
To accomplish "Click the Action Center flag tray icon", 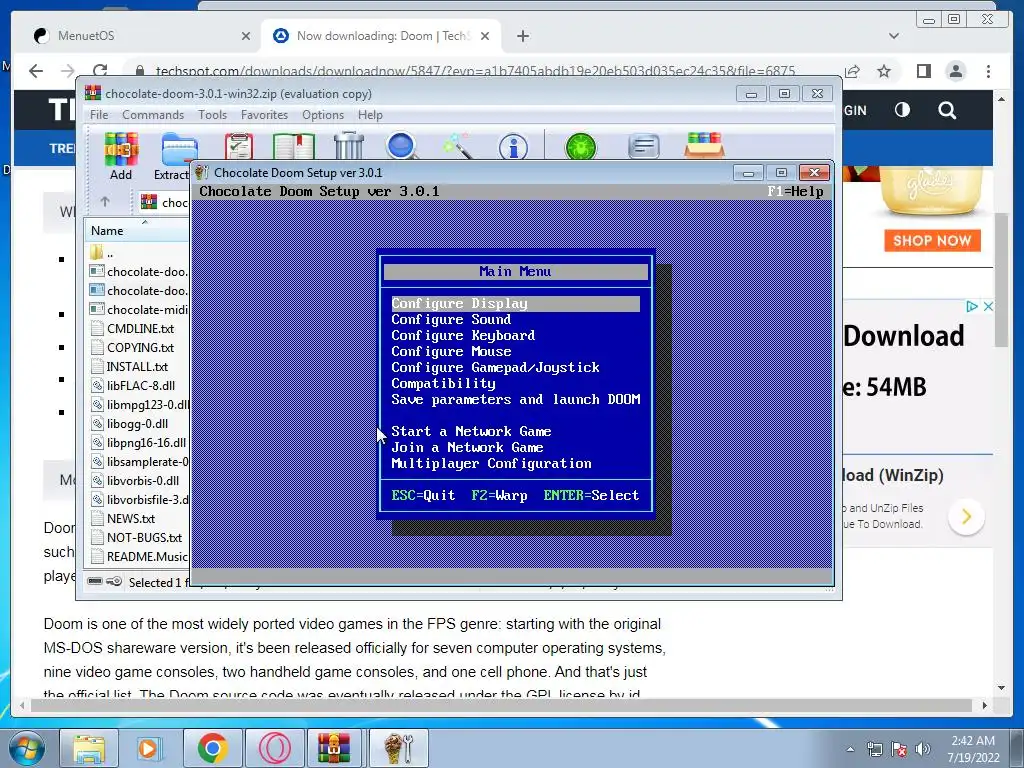I will tap(899, 749).
